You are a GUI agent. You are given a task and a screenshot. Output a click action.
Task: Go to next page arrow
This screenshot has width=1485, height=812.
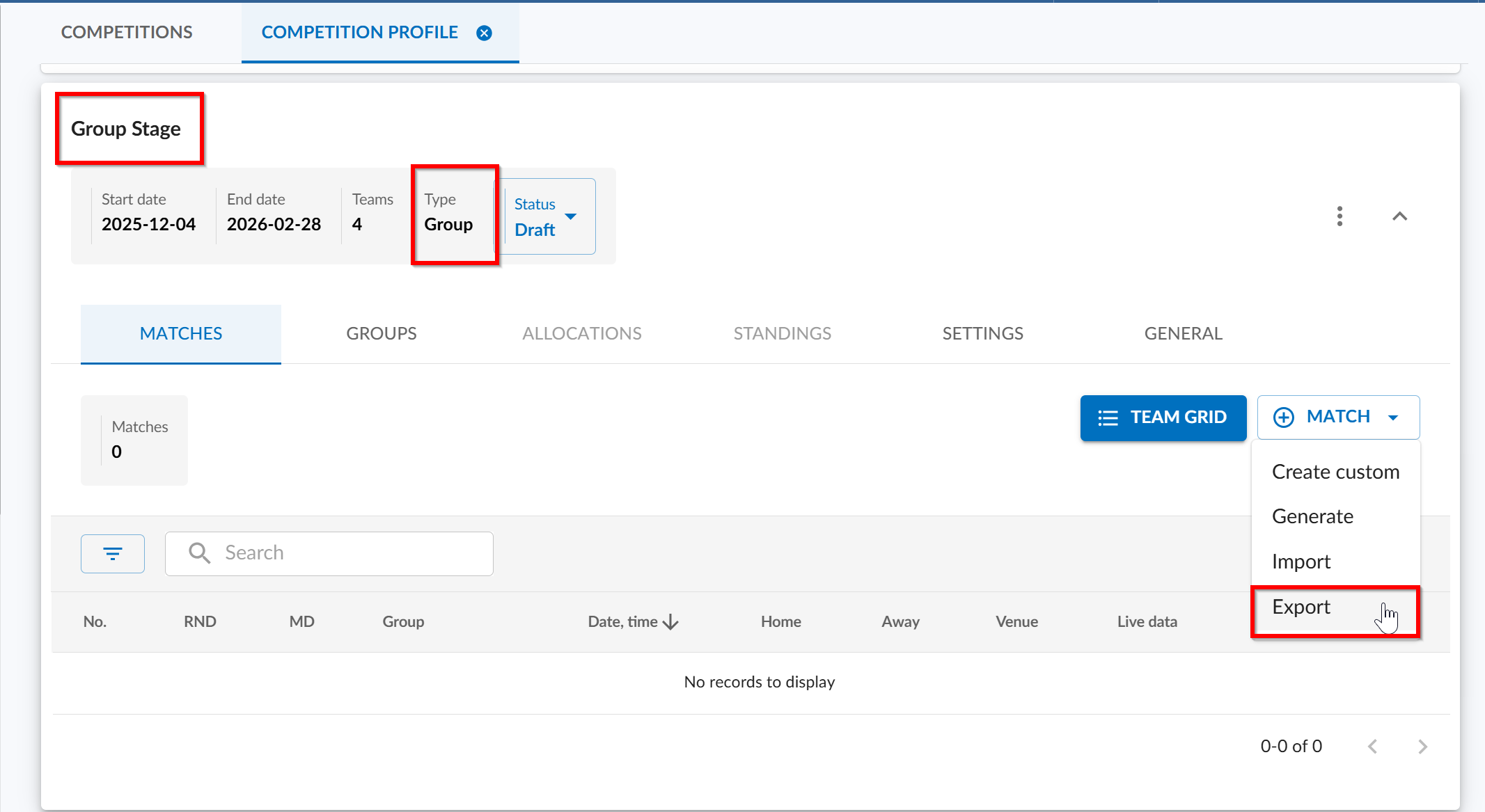coord(1422,747)
